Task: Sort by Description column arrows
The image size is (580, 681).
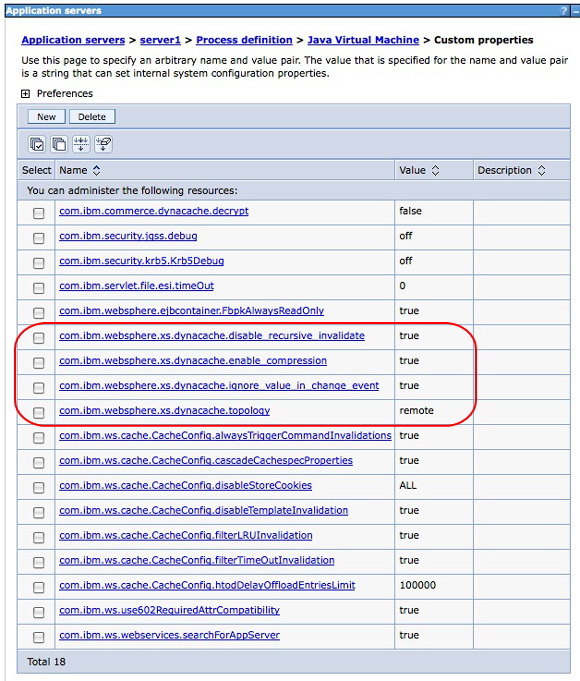Action: (541, 170)
